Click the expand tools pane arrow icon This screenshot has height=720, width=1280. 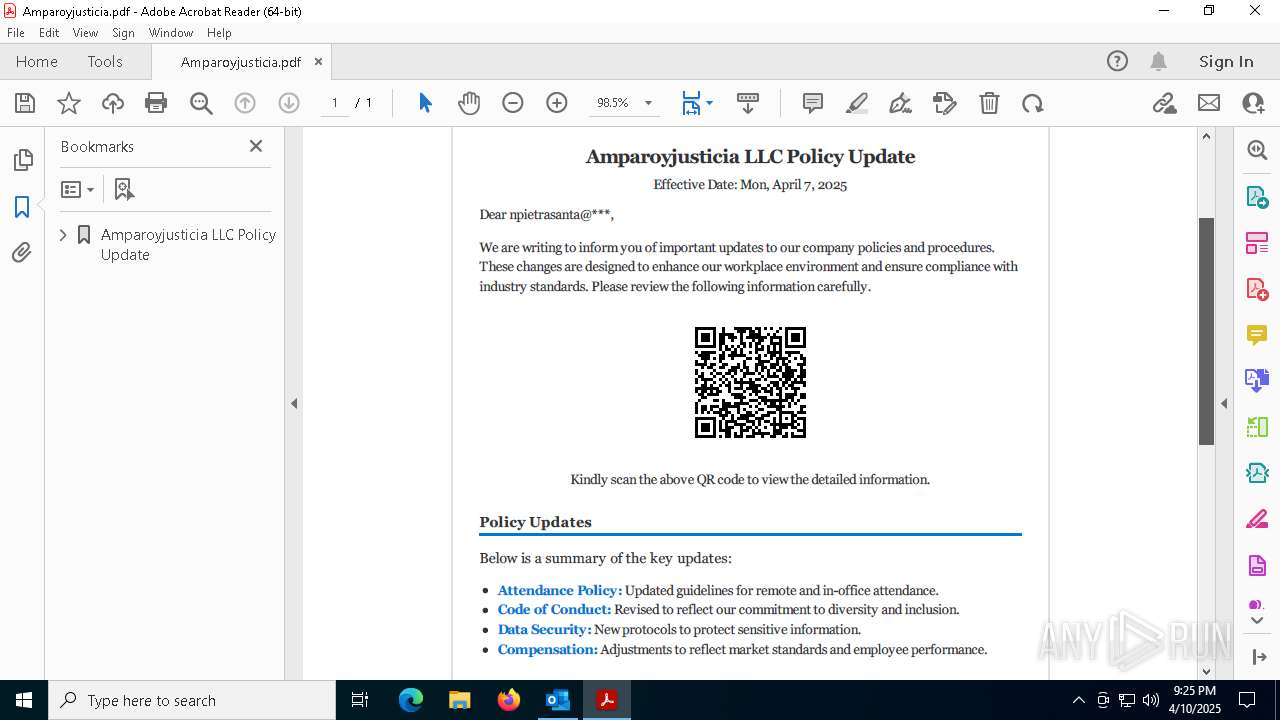click(x=1258, y=657)
